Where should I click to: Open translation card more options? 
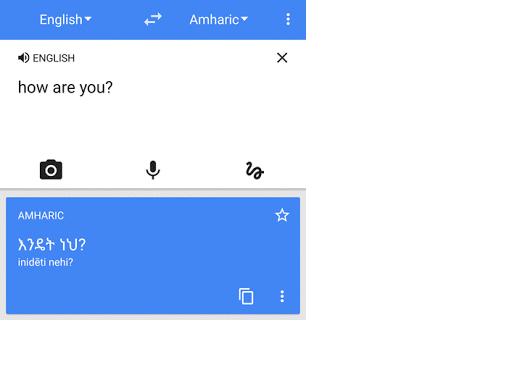(x=282, y=296)
